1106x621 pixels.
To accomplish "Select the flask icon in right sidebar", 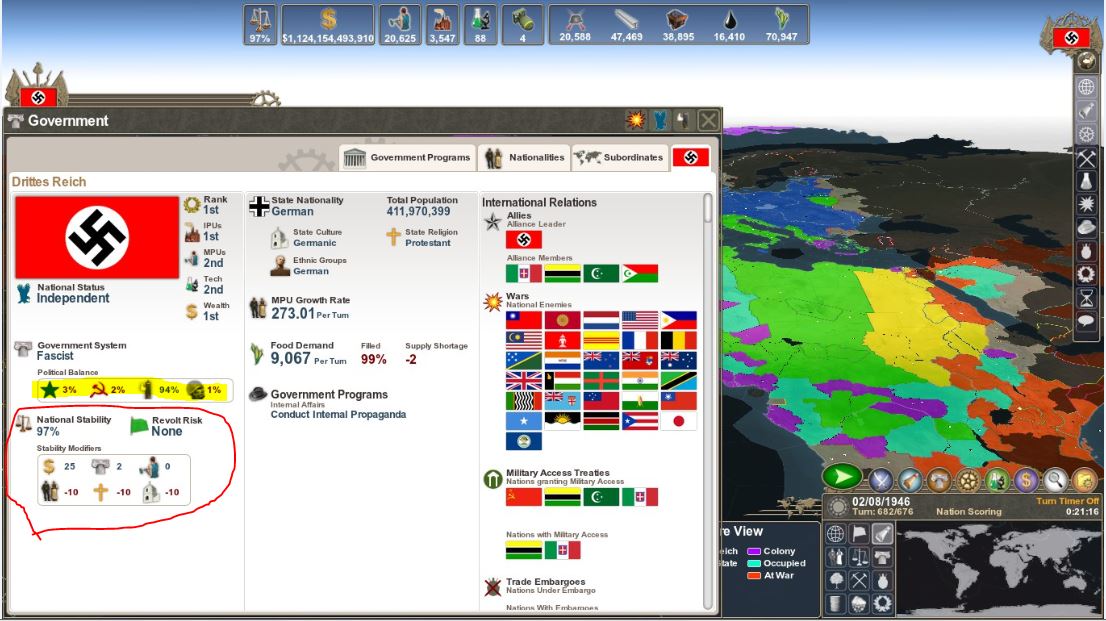I will tap(1086, 181).
